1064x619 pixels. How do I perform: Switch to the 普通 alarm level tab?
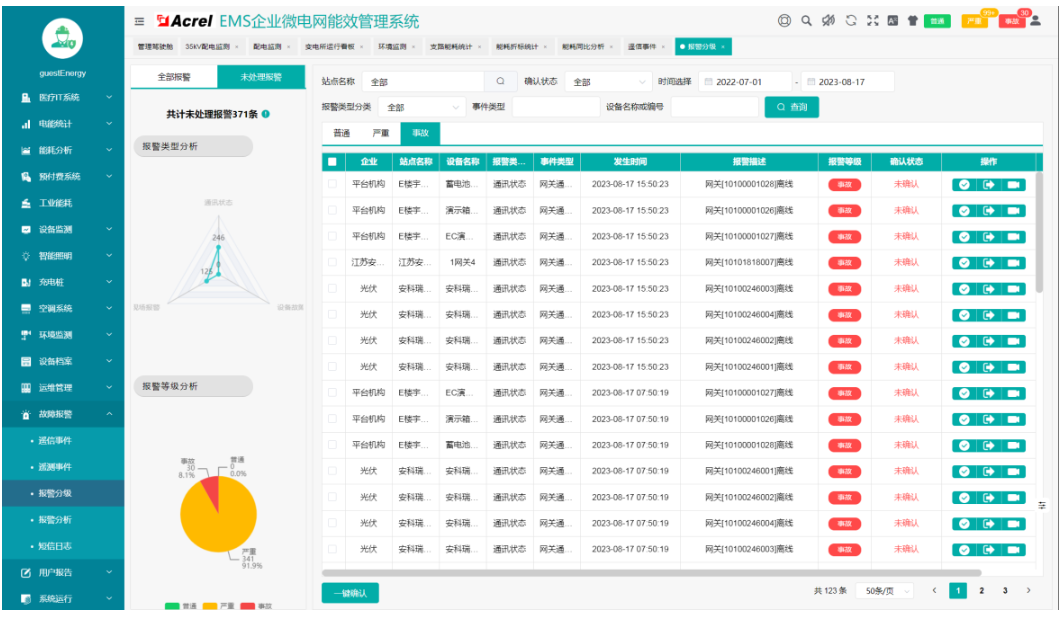coord(342,133)
